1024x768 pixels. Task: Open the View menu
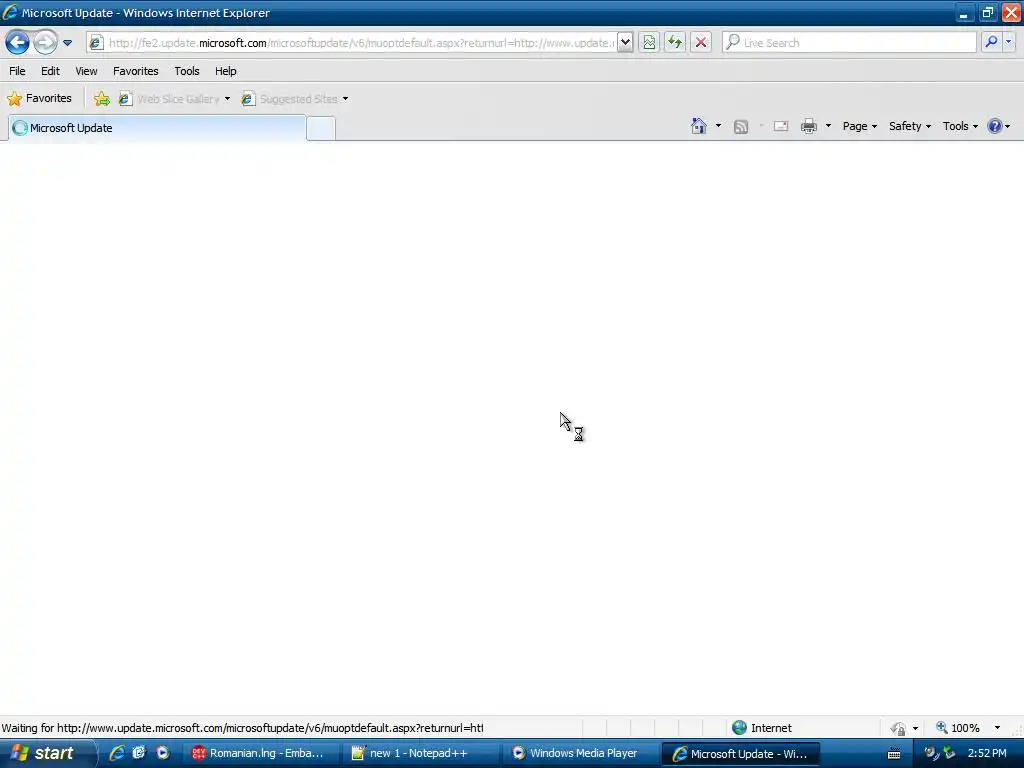click(86, 71)
